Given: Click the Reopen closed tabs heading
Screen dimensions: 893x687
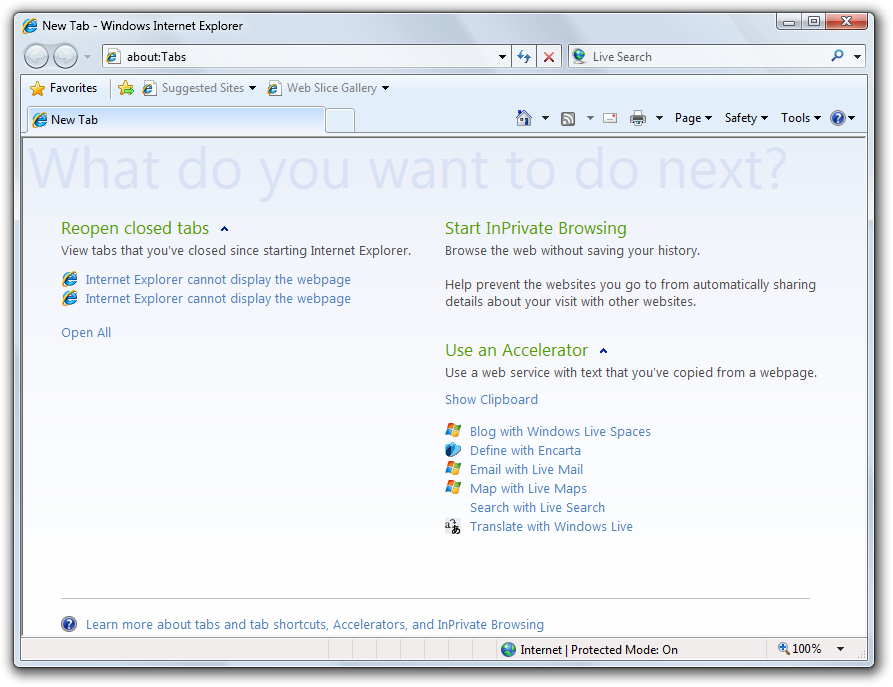Looking at the screenshot, I should coord(135,228).
